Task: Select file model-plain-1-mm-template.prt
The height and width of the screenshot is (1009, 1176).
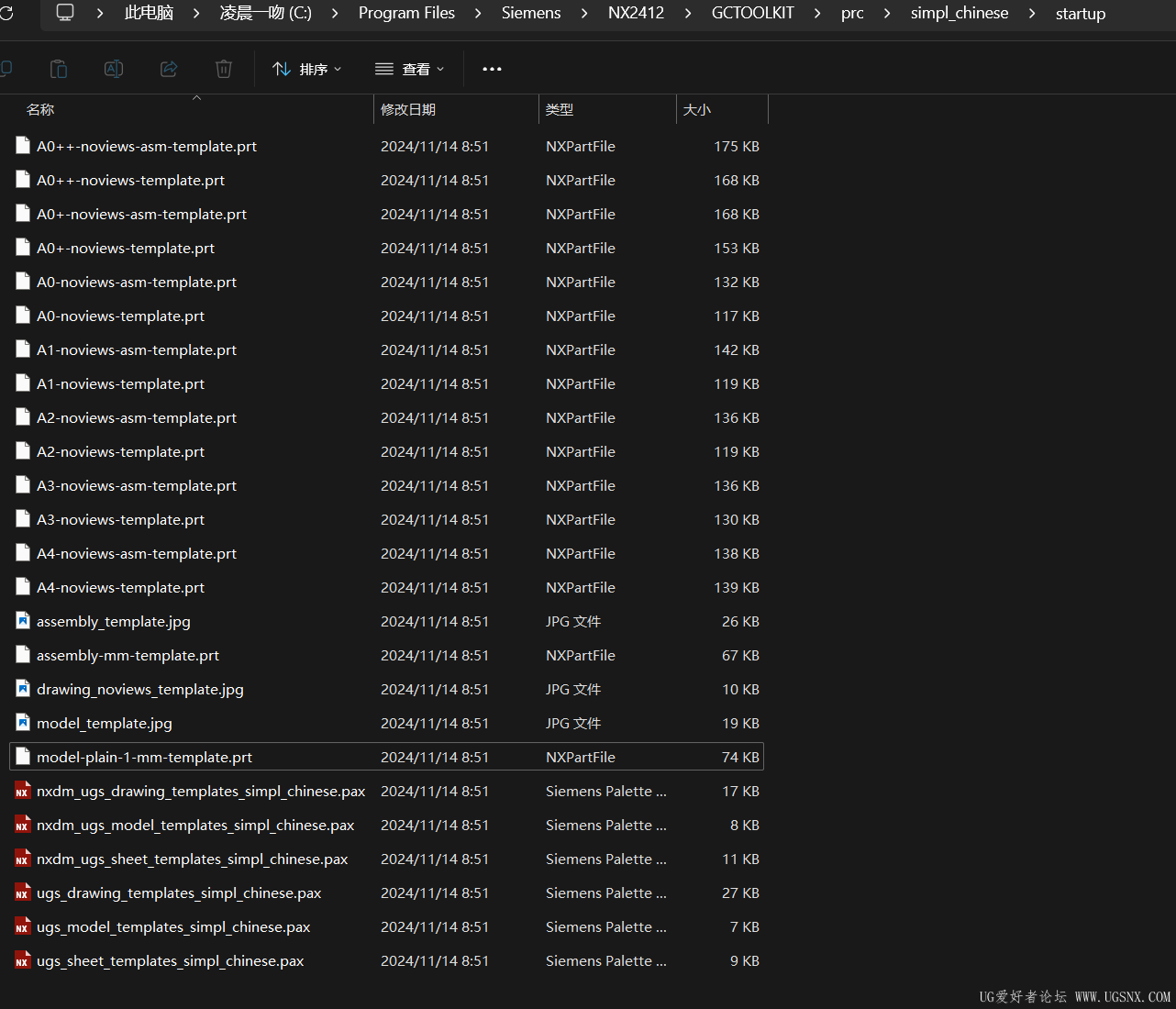Action: click(x=386, y=757)
